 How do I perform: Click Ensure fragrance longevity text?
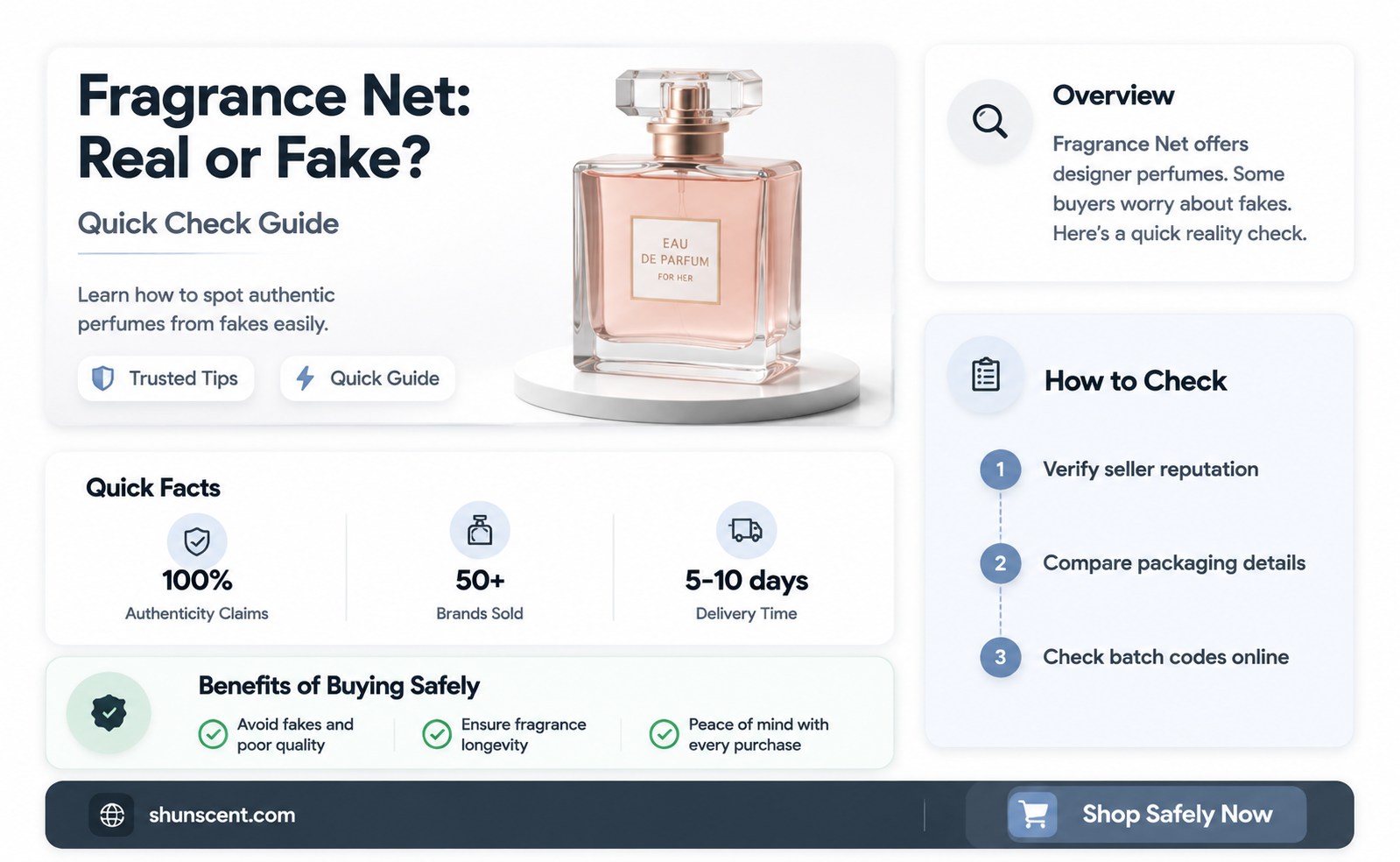524,734
